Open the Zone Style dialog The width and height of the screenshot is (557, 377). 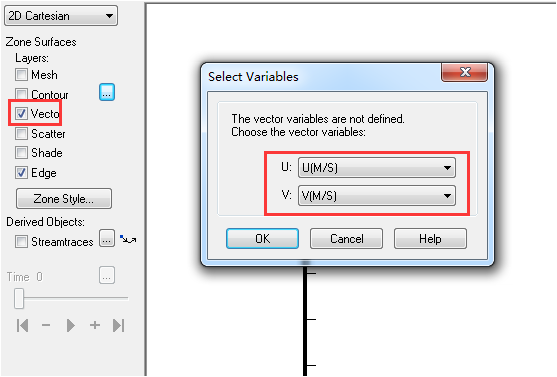[x=64, y=199]
